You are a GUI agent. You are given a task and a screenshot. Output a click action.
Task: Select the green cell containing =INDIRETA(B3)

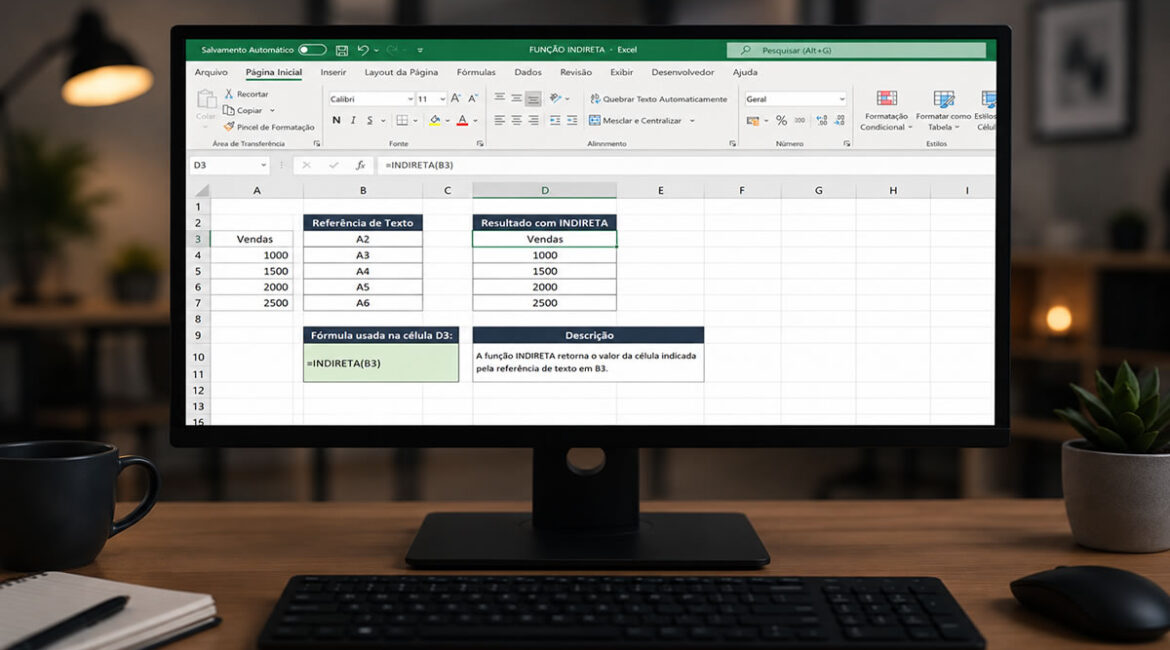coord(381,363)
